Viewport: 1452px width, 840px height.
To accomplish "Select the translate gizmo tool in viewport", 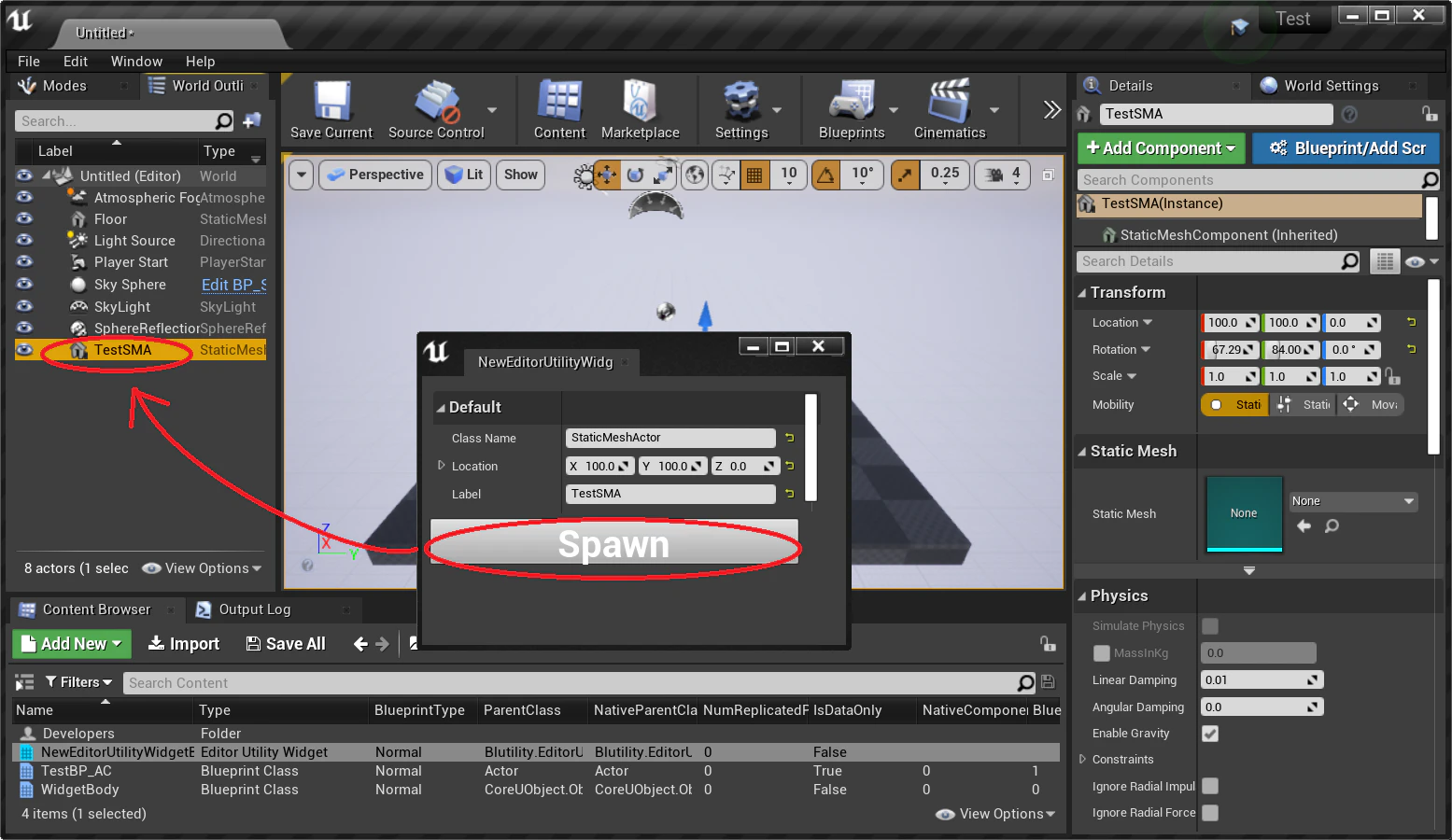I will 606,175.
